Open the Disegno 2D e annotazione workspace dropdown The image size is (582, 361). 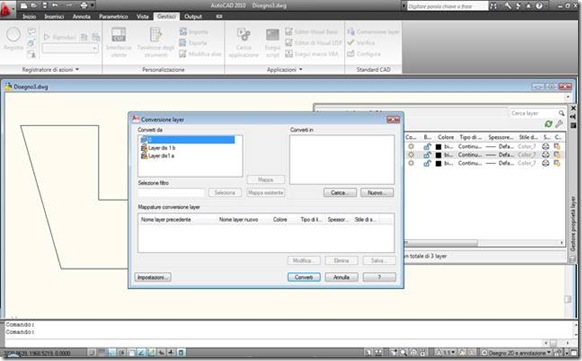point(516,352)
